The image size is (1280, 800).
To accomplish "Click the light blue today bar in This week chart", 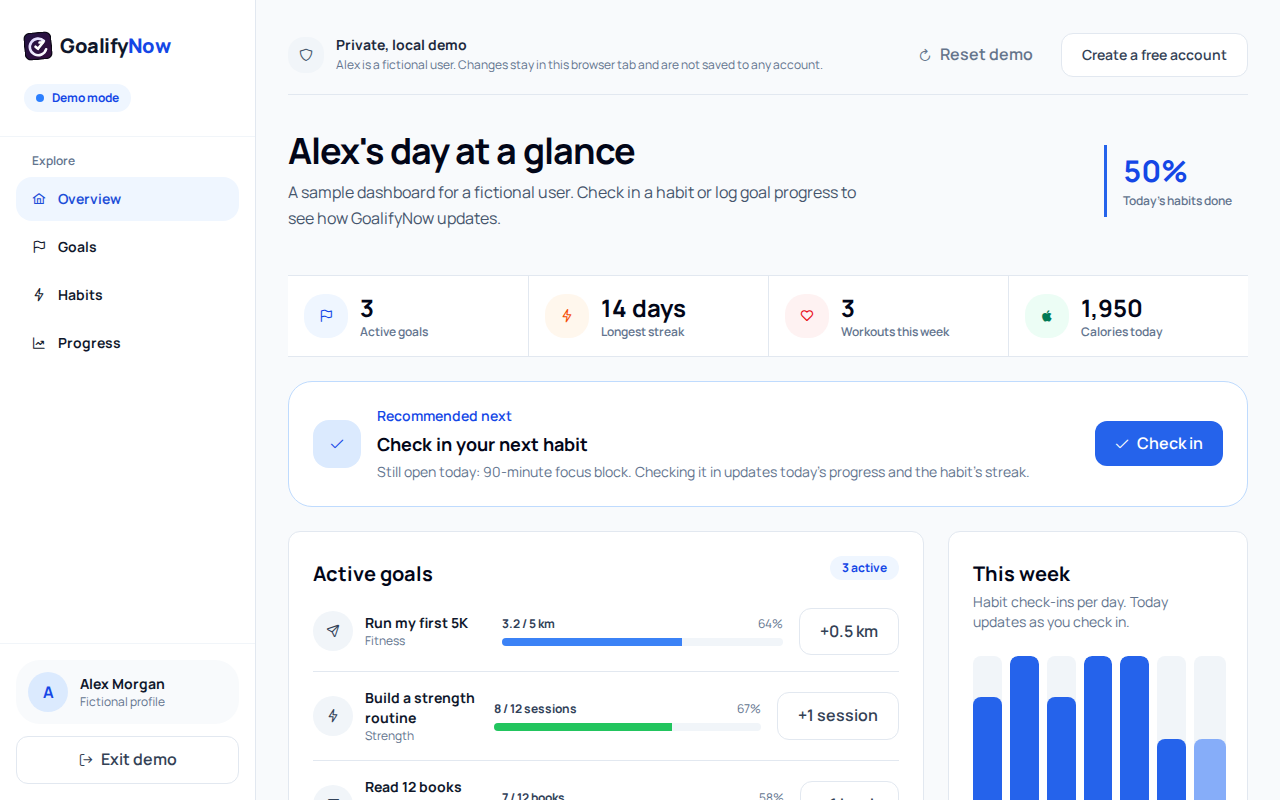I will pos(1210,770).
